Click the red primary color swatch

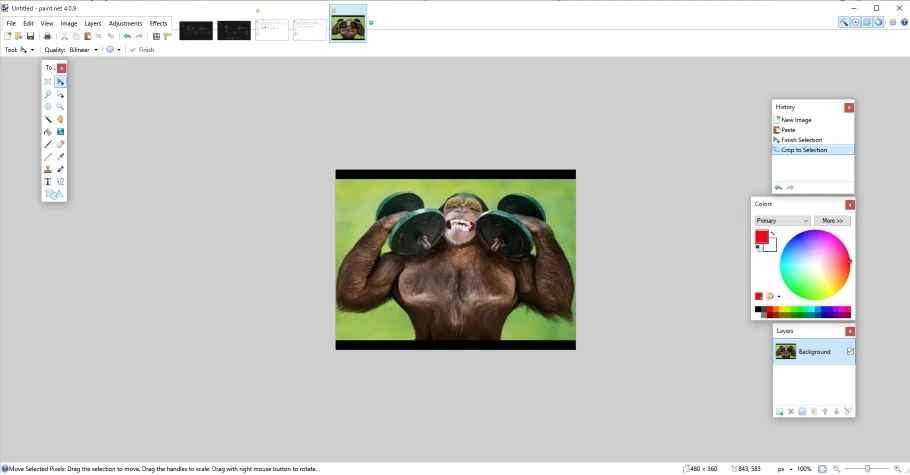click(761, 236)
